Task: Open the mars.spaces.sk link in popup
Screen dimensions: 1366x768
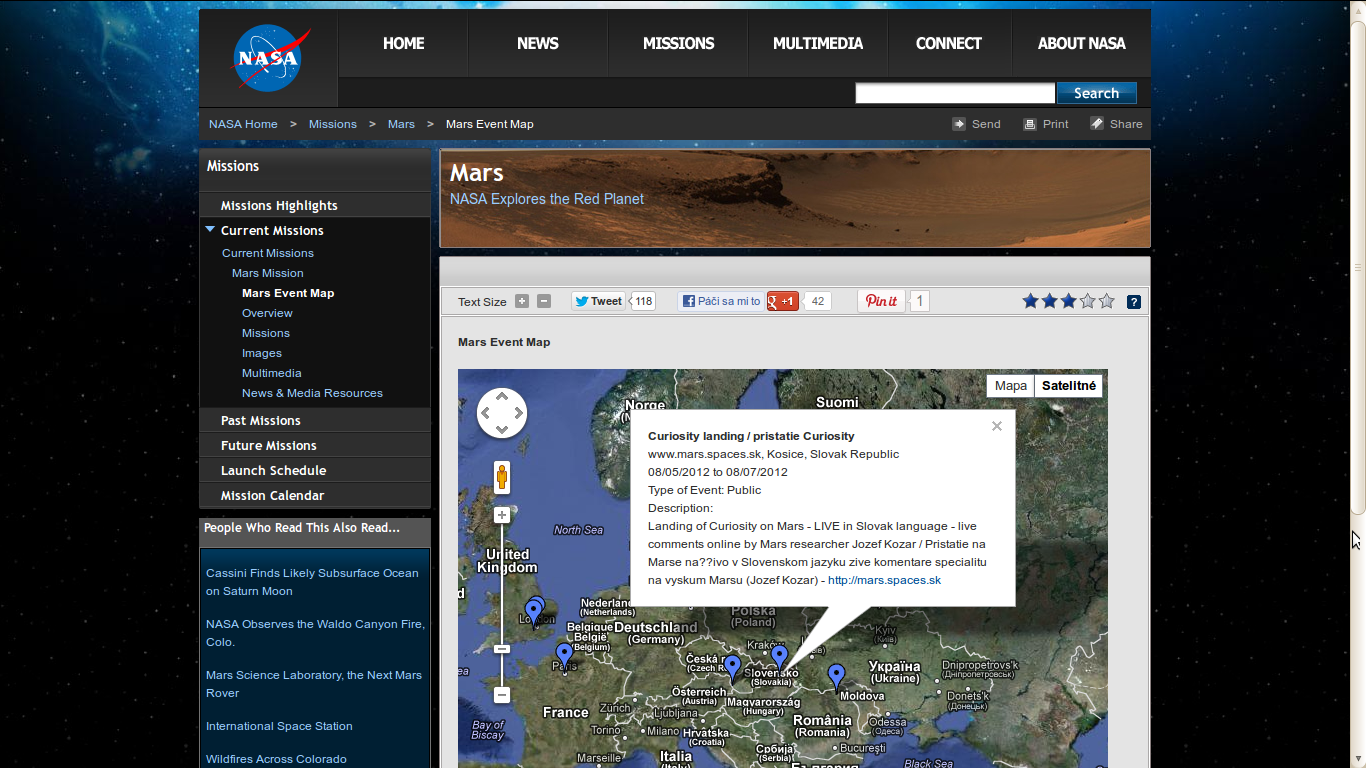Action: point(884,580)
